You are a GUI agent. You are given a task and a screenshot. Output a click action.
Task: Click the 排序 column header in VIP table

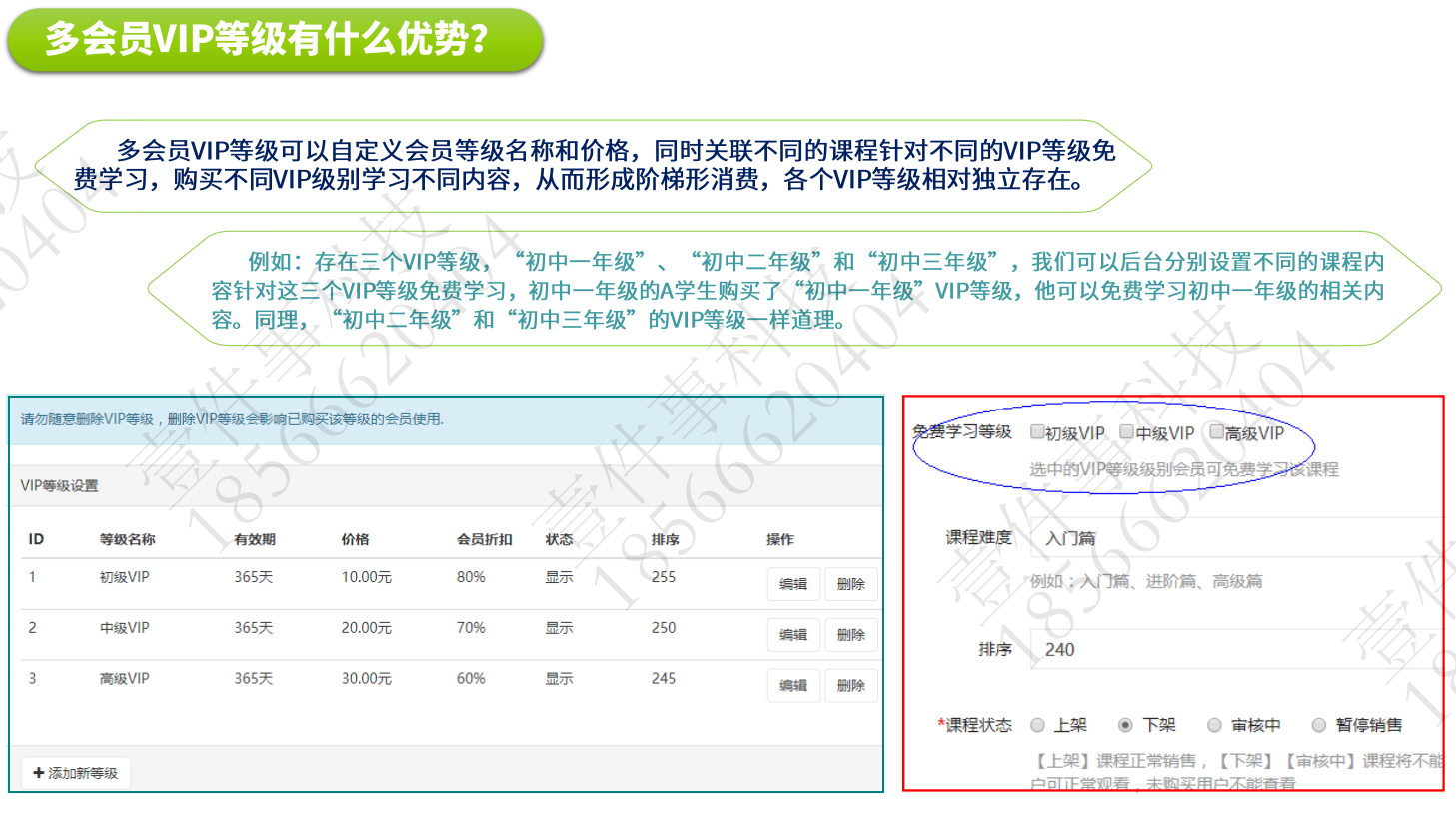[666, 539]
